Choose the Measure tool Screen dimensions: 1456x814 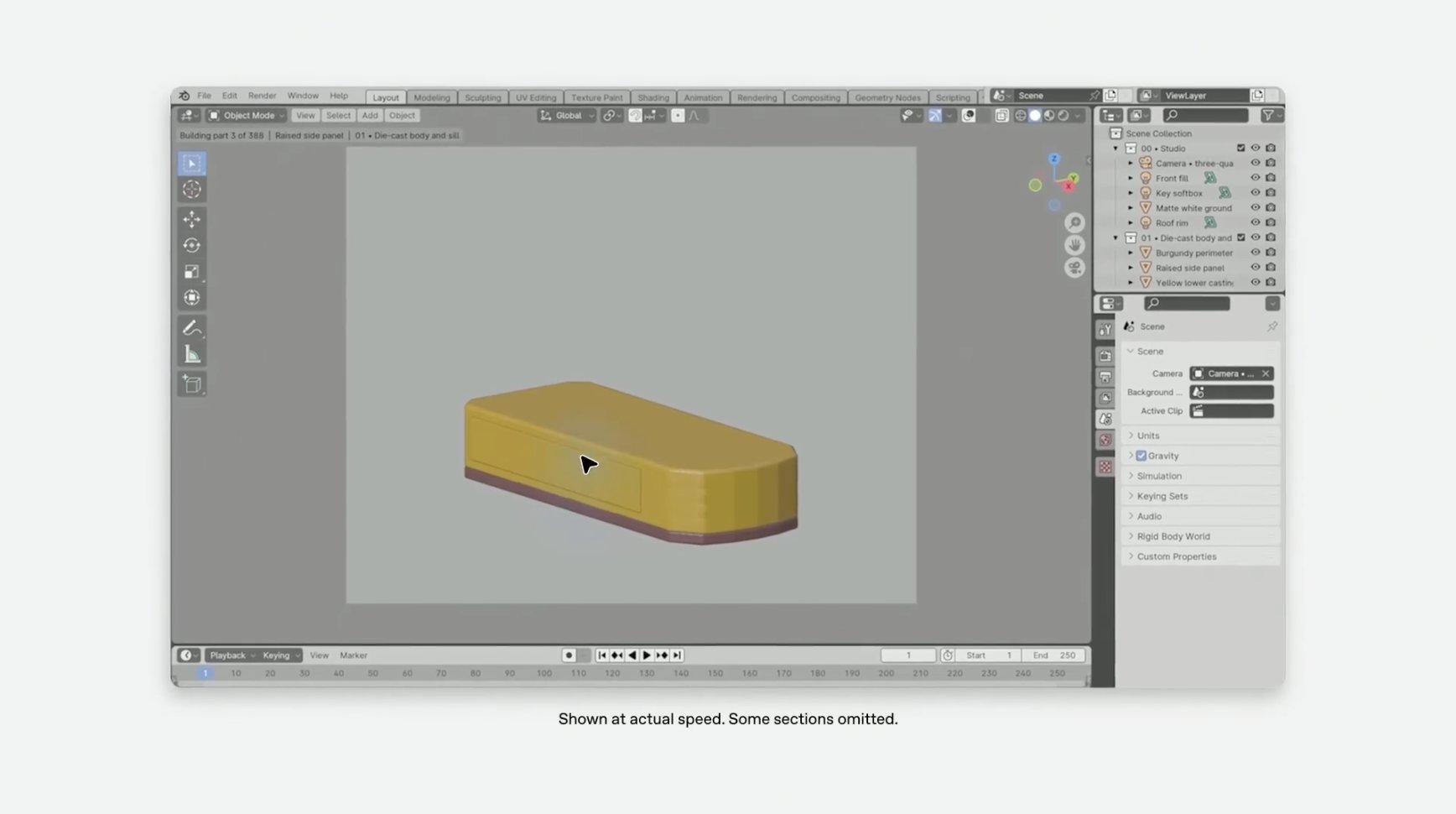192,353
